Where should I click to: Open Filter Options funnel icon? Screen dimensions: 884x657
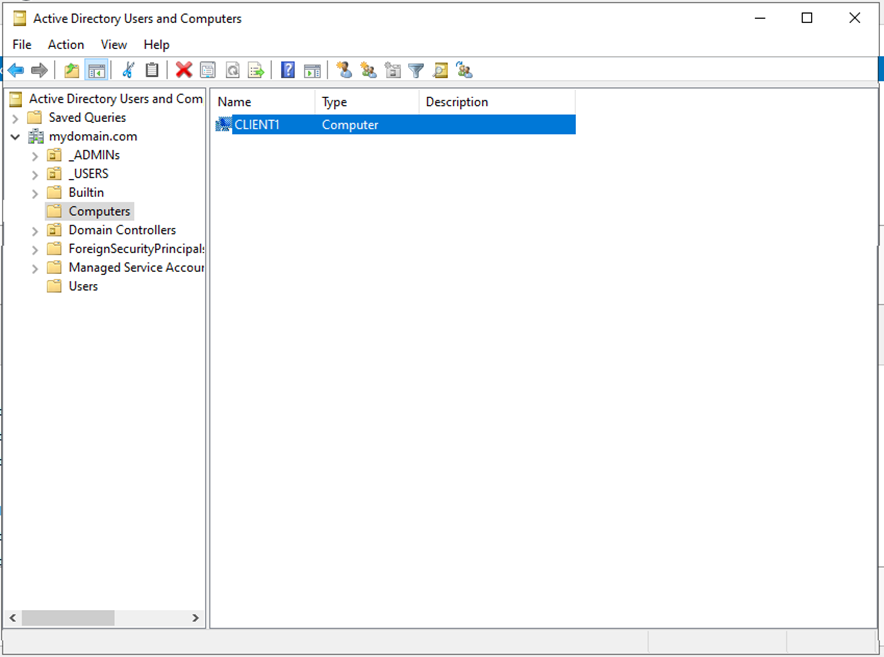point(416,70)
